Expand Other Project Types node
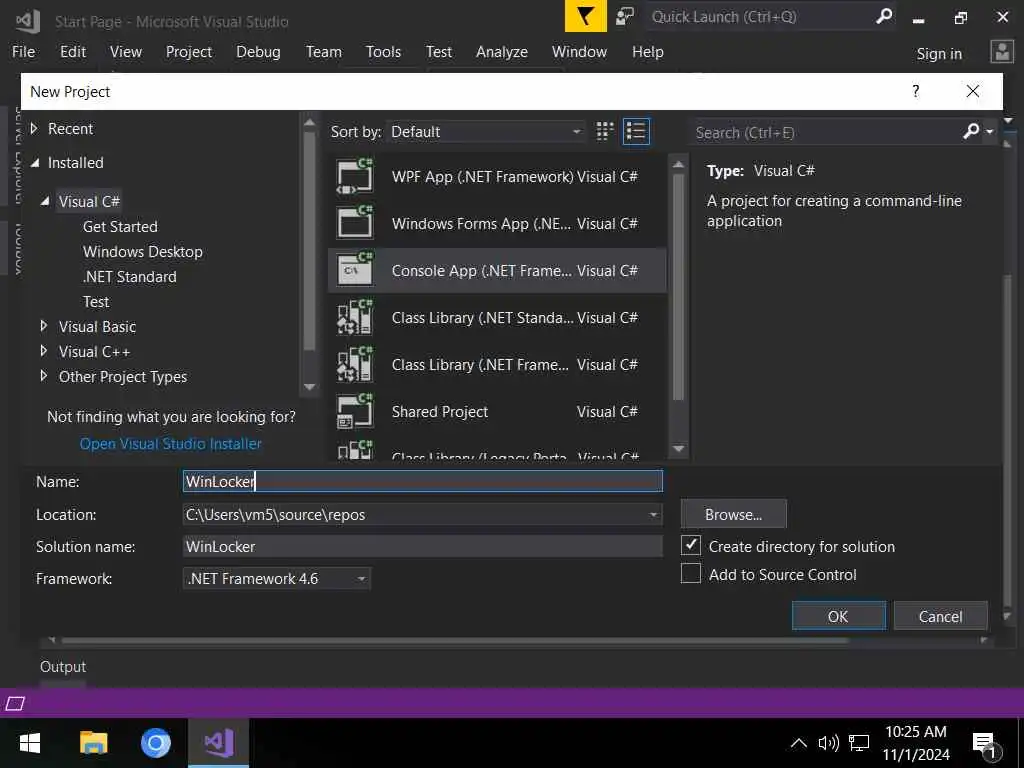Image resolution: width=1024 pixels, height=768 pixels. (x=44, y=376)
